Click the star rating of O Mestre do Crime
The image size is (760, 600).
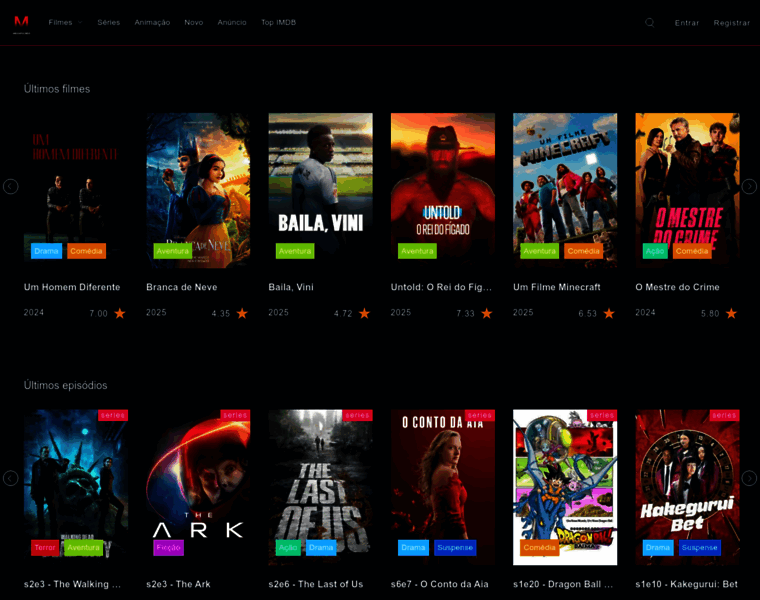pyautogui.click(x=731, y=314)
